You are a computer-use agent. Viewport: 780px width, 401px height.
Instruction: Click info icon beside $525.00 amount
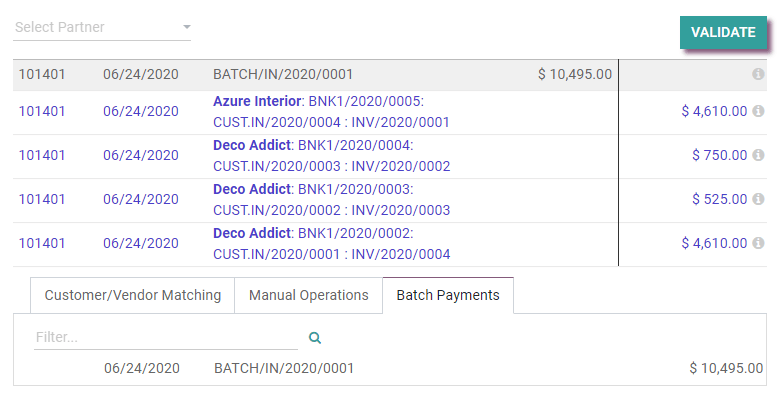pyautogui.click(x=758, y=199)
